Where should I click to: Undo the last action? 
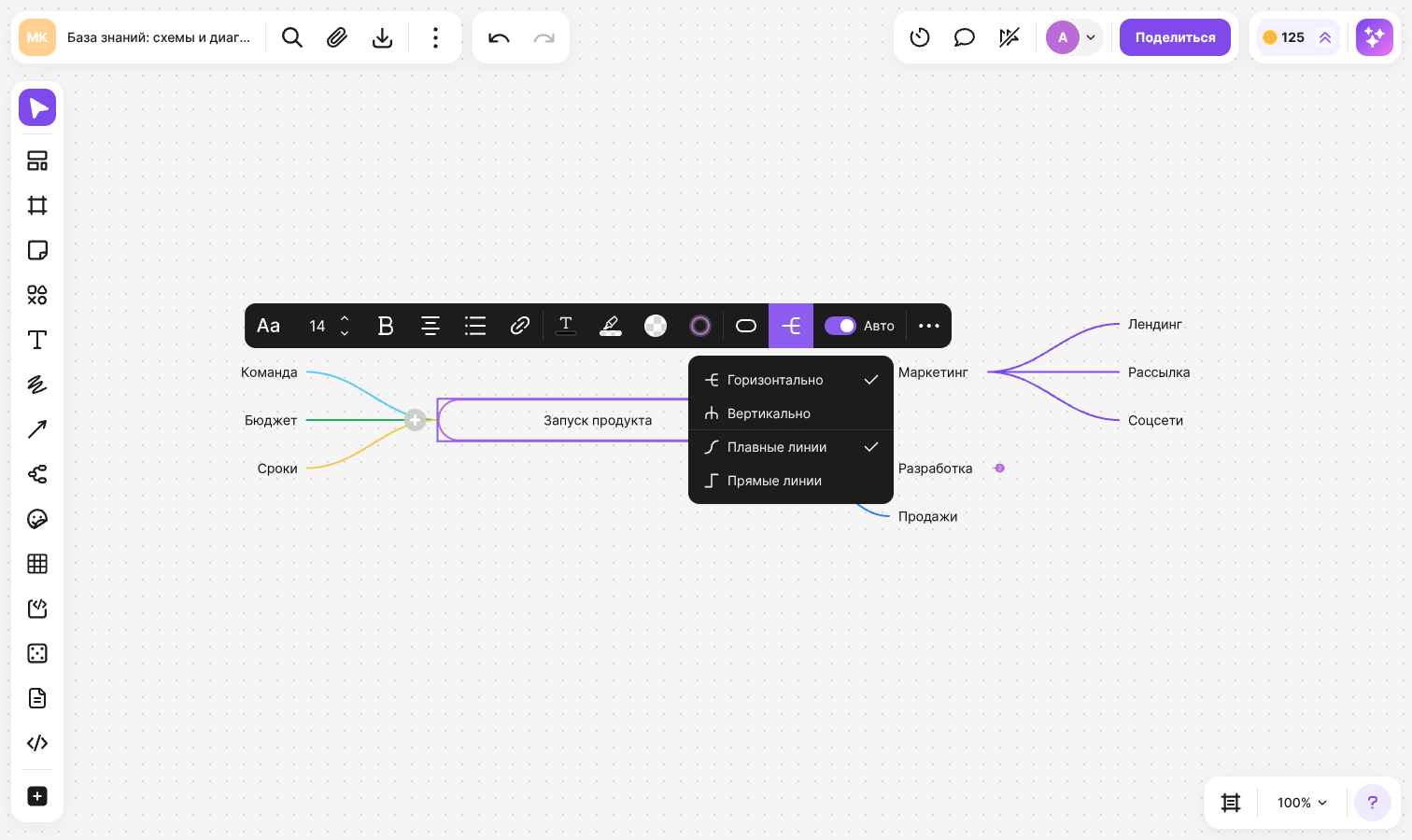(499, 37)
